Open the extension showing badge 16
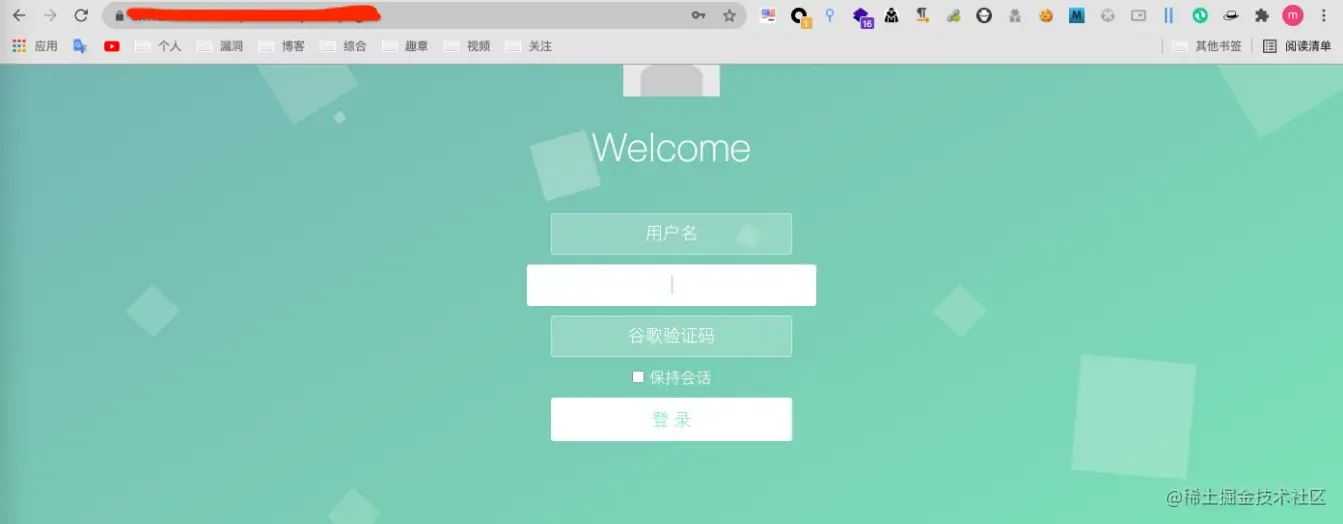The width and height of the screenshot is (1343, 524). click(861, 16)
